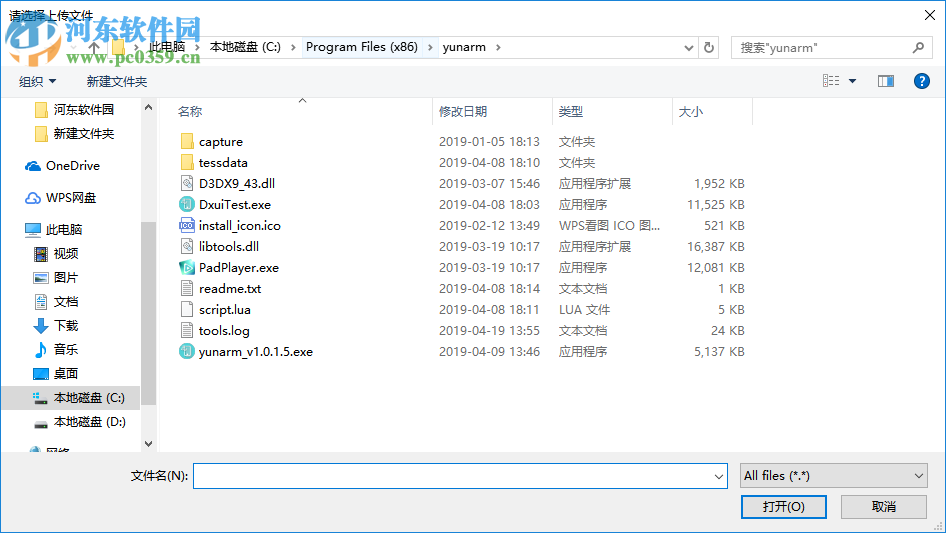Select D3DX9_43.dll file icon
This screenshot has width=946, height=533.
click(x=187, y=184)
